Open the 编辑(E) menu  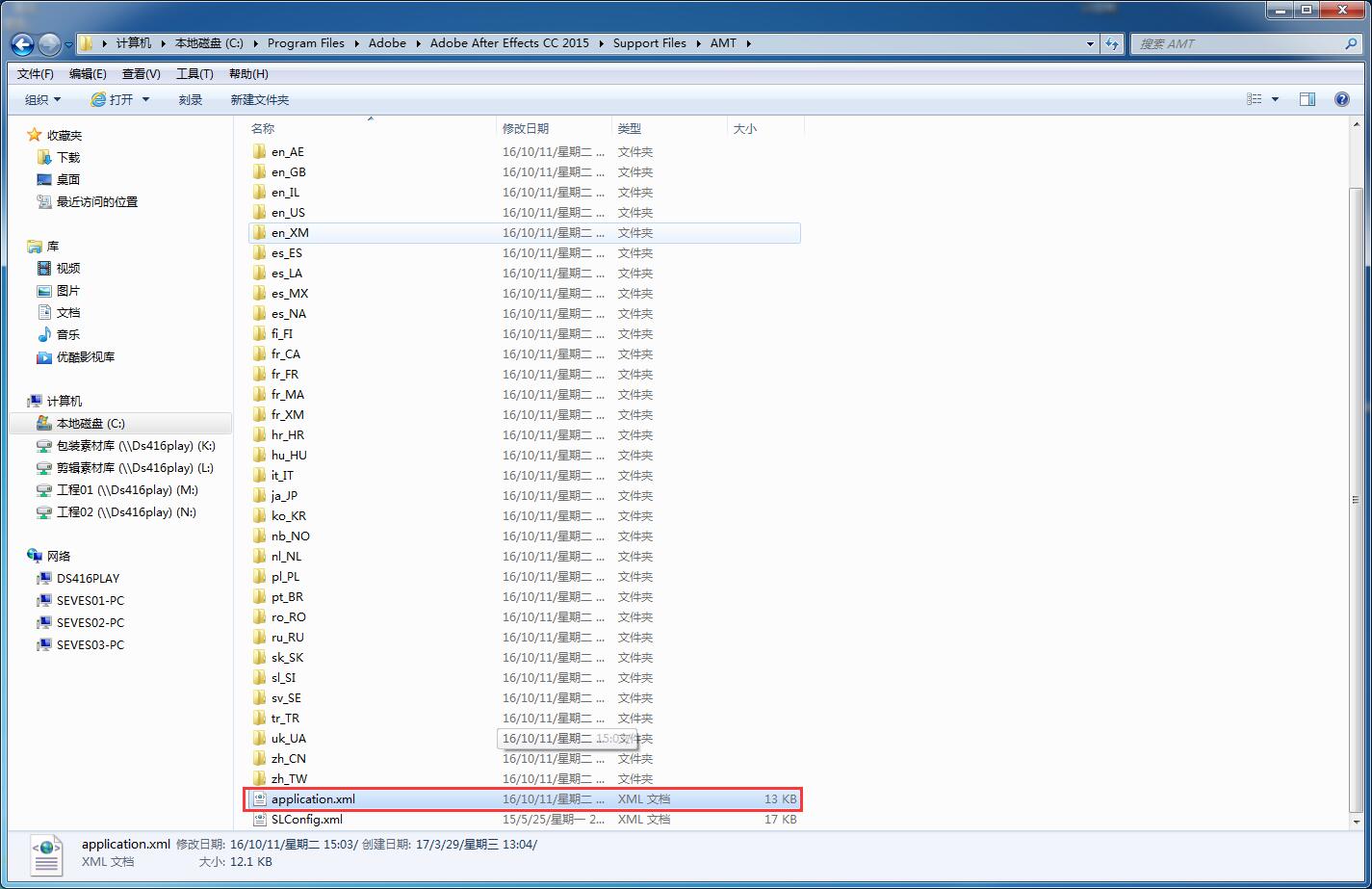pos(88,74)
